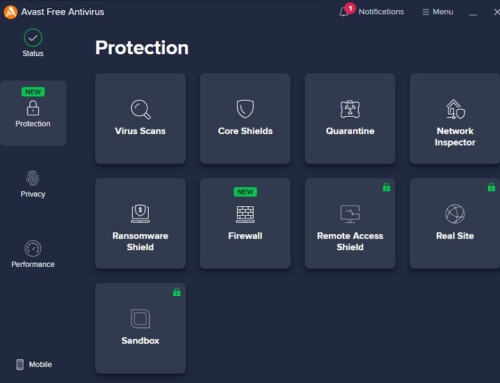Switch to the Privacy fingerprint tab

tap(33, 184)
